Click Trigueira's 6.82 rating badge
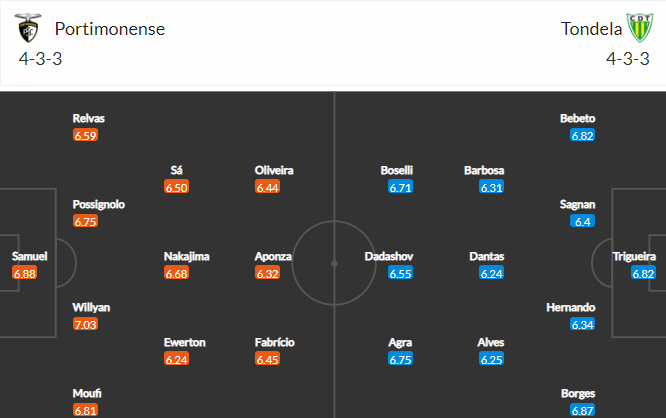666x418 pixels. coord(643,273)
